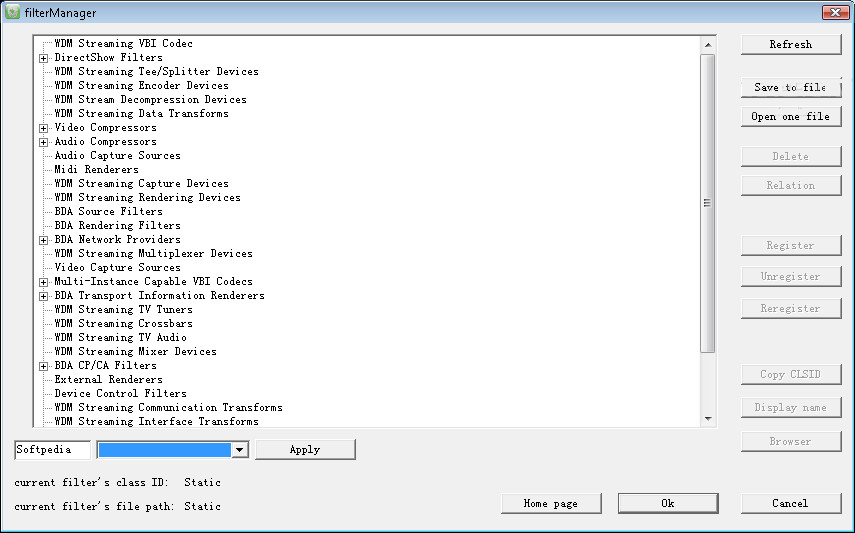This screenshot has width=855, height=533.
Task: Click the Apply button
Action: click(x=305, y=450)
